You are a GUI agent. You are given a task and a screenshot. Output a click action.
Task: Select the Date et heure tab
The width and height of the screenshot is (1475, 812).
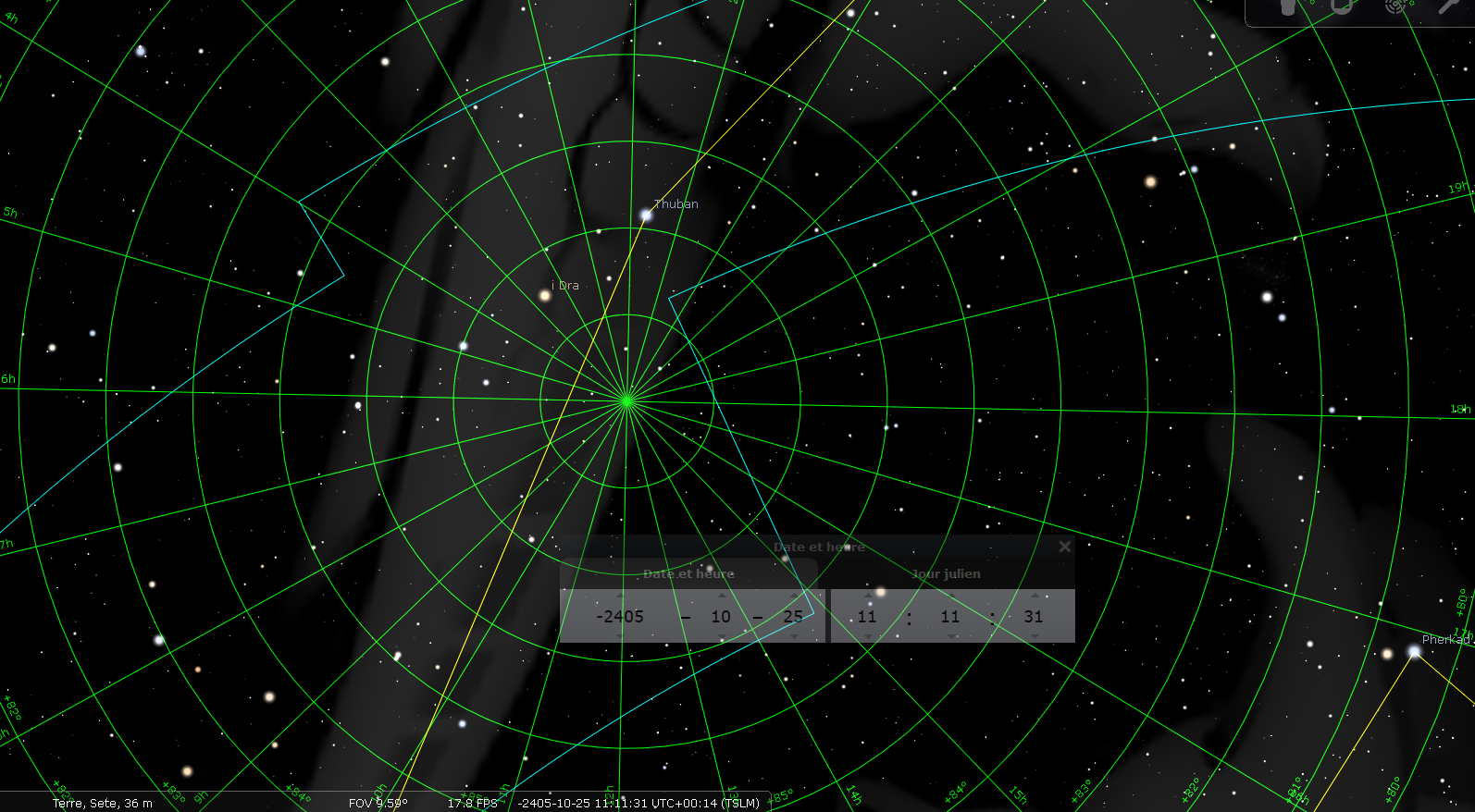tap(688, 573)
